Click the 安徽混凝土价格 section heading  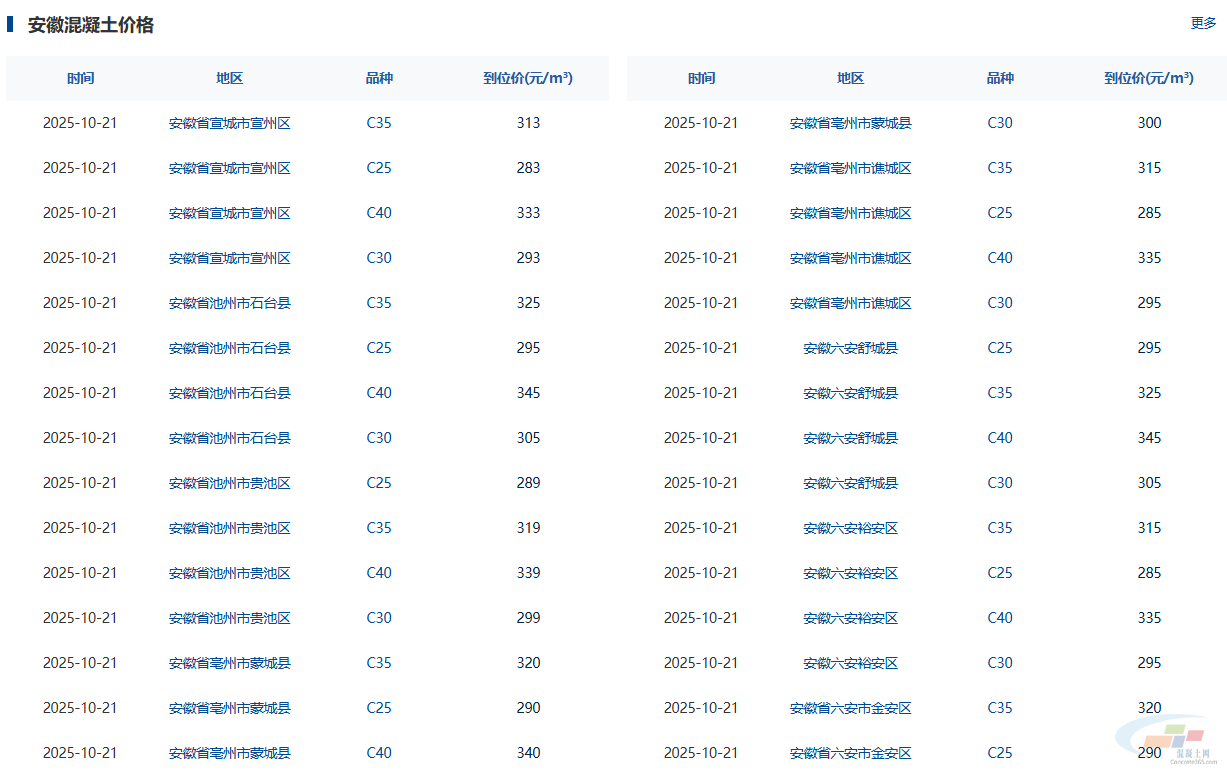(x=91, y=25)
